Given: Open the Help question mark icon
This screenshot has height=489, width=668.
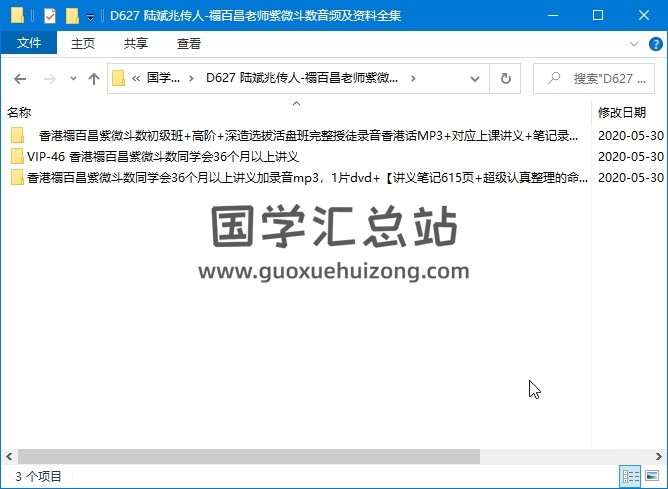Looking at the screenshot, I should pos(655,43).
